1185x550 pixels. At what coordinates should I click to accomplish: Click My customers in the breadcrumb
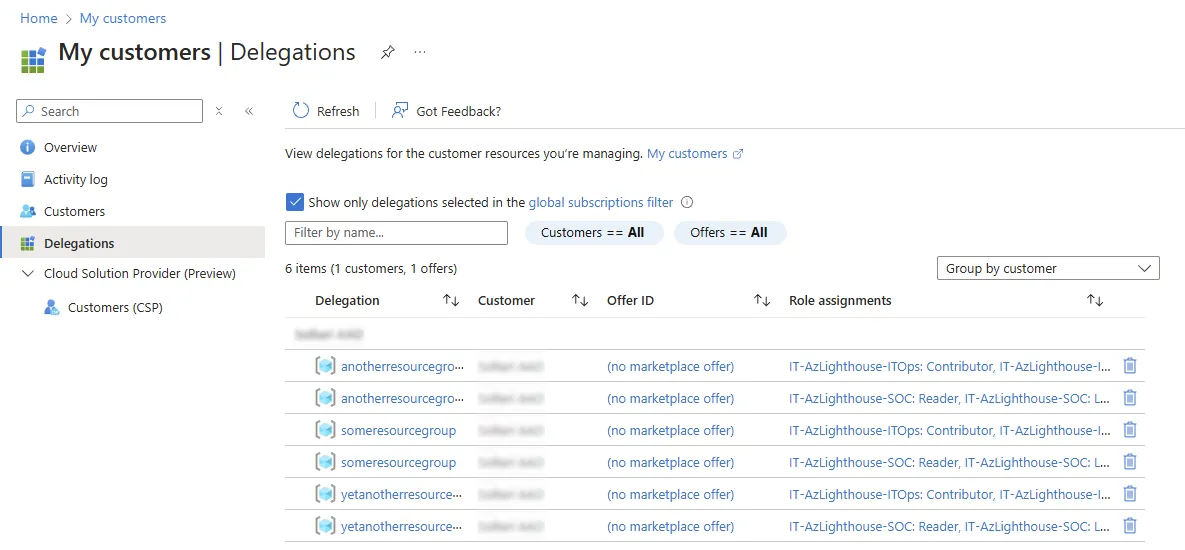(122, 18)
